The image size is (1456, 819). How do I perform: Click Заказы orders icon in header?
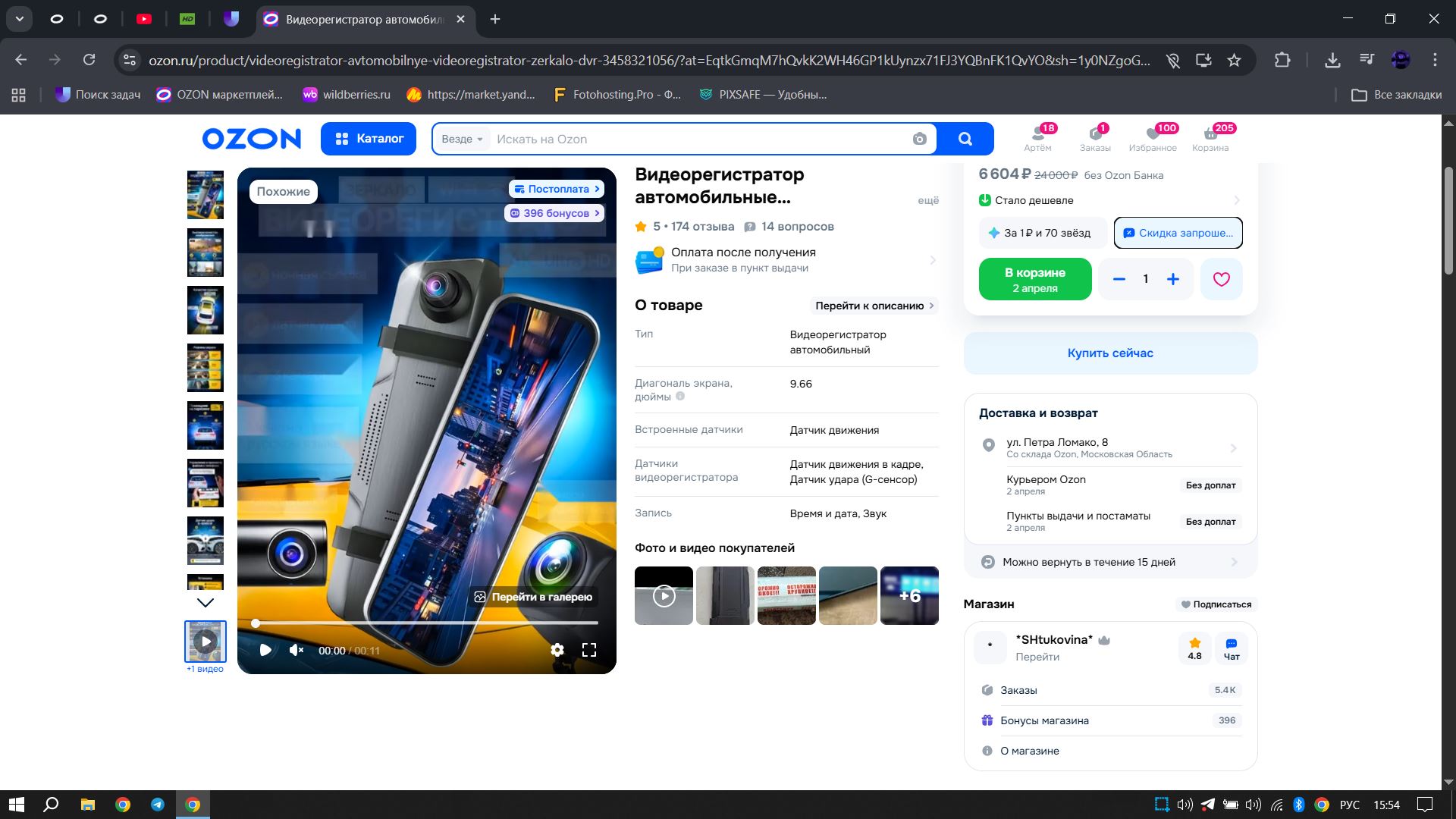1095,137
